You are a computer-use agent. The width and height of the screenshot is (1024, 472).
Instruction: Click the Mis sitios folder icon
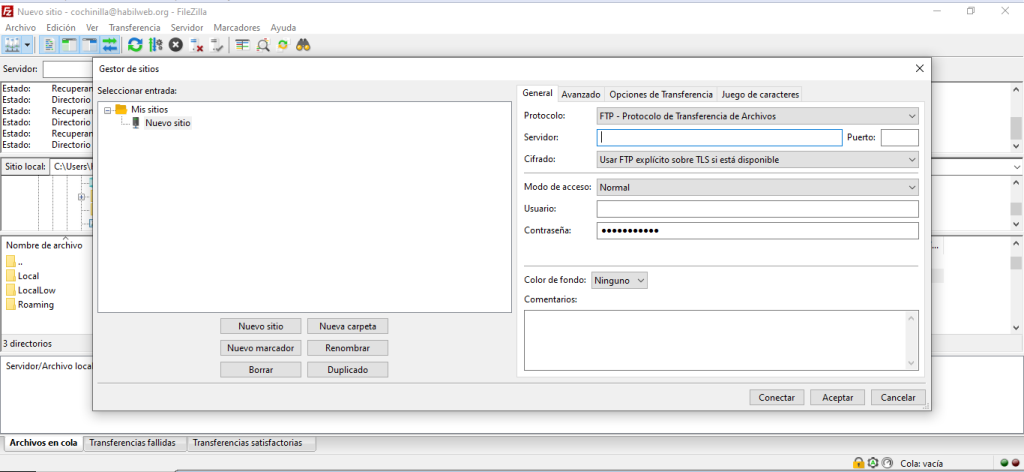click(121, 109)
